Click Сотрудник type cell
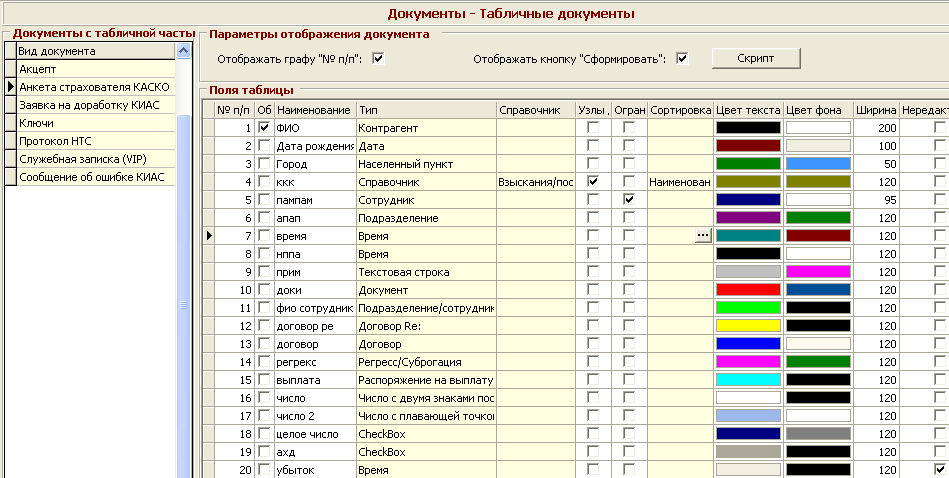This screenshot has height=478, width=949. click(x=426, y=200)
